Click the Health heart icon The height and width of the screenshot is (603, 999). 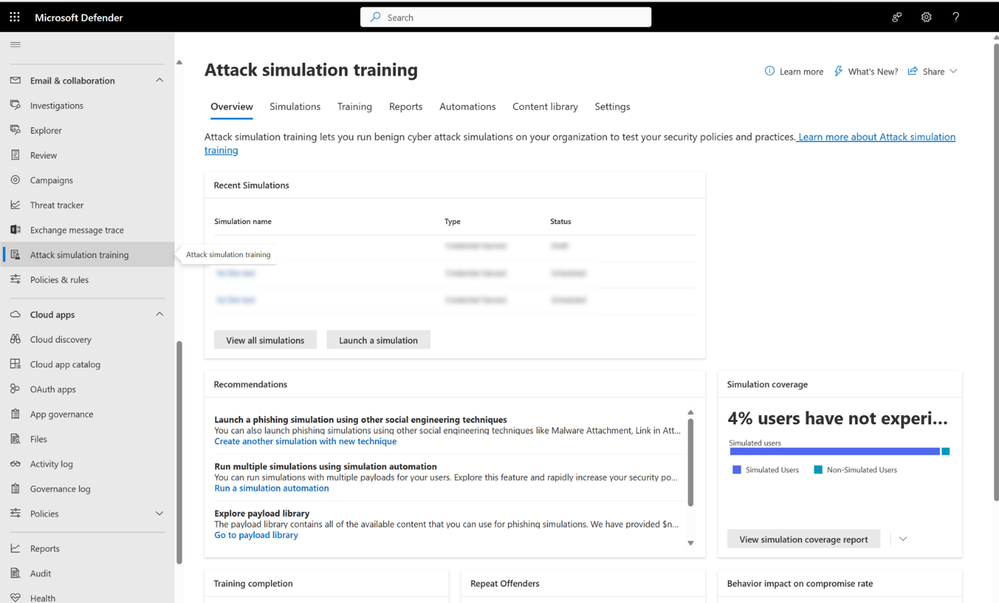(x=15, y=598)
